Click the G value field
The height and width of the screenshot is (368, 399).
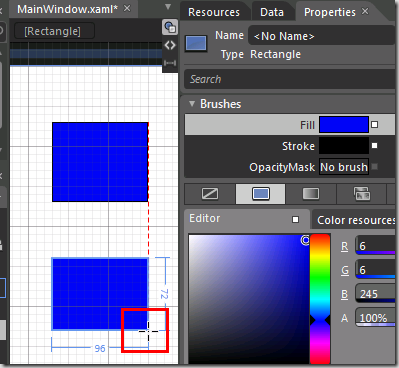(375, 270)
